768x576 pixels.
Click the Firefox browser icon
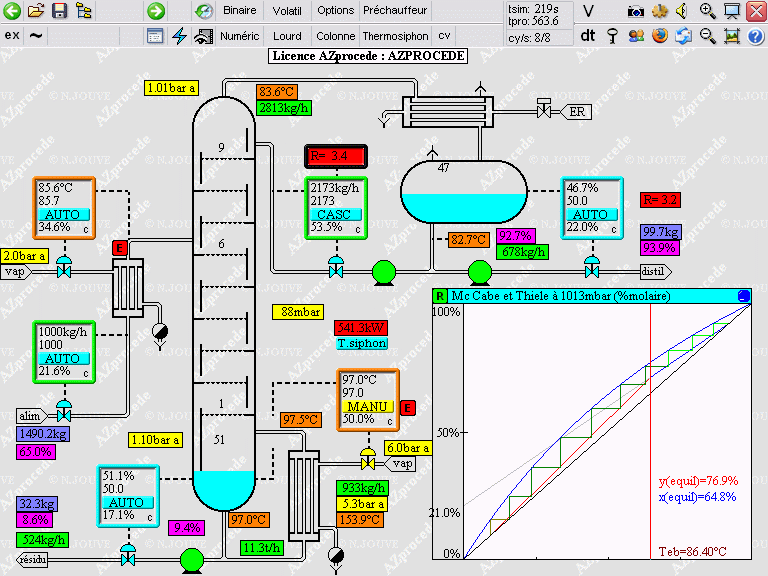(659, 36)
